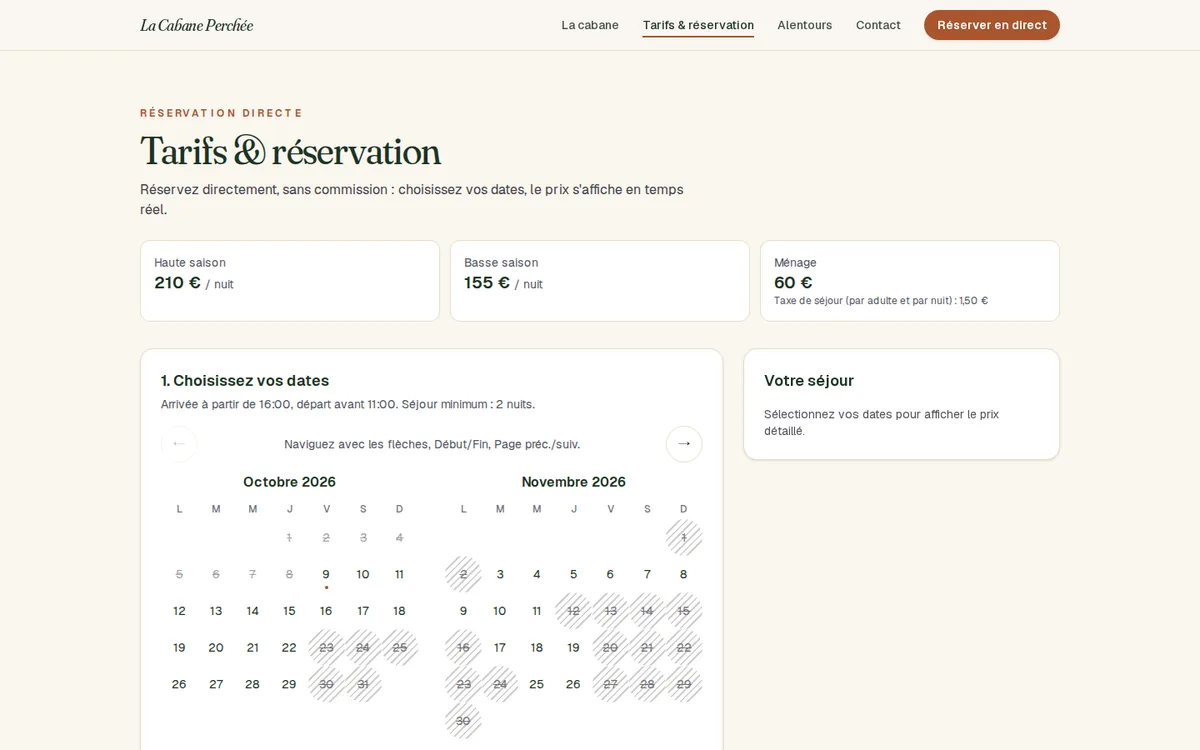
Task: Select November 17 date cell
Action: point(500,648)
